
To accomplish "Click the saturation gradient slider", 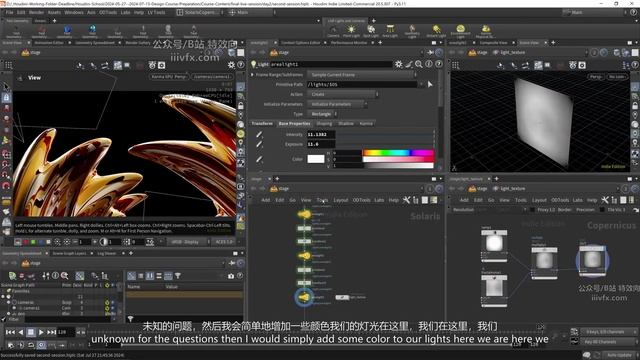I will (x=398, y=159).
